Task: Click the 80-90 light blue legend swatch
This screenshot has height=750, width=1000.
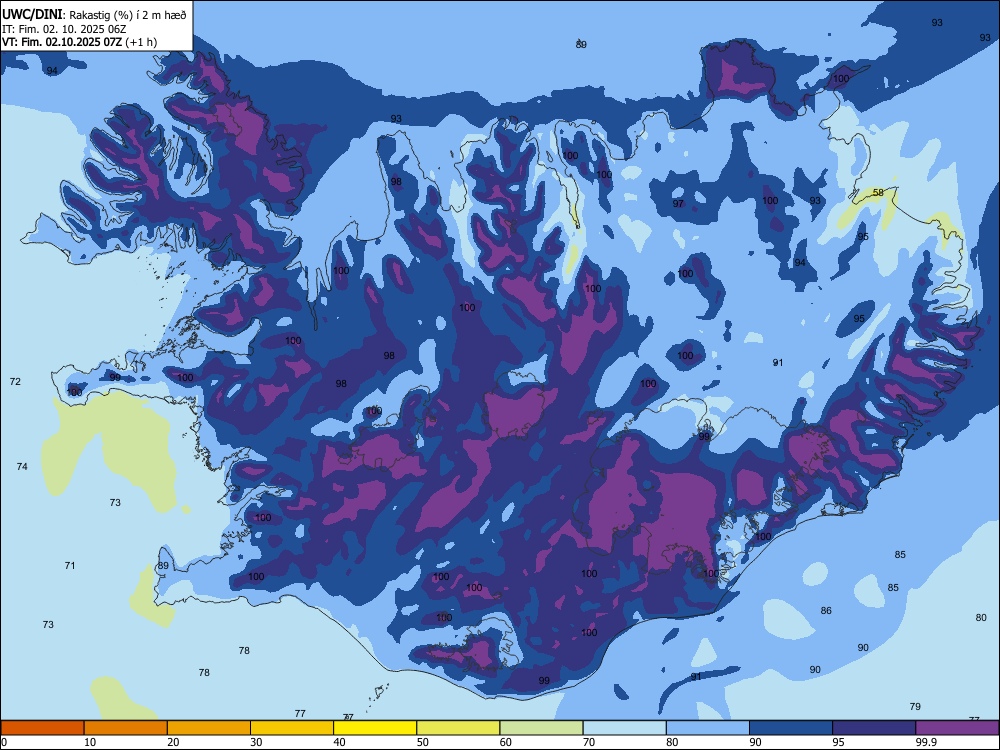Action: (x=708, y=728)
